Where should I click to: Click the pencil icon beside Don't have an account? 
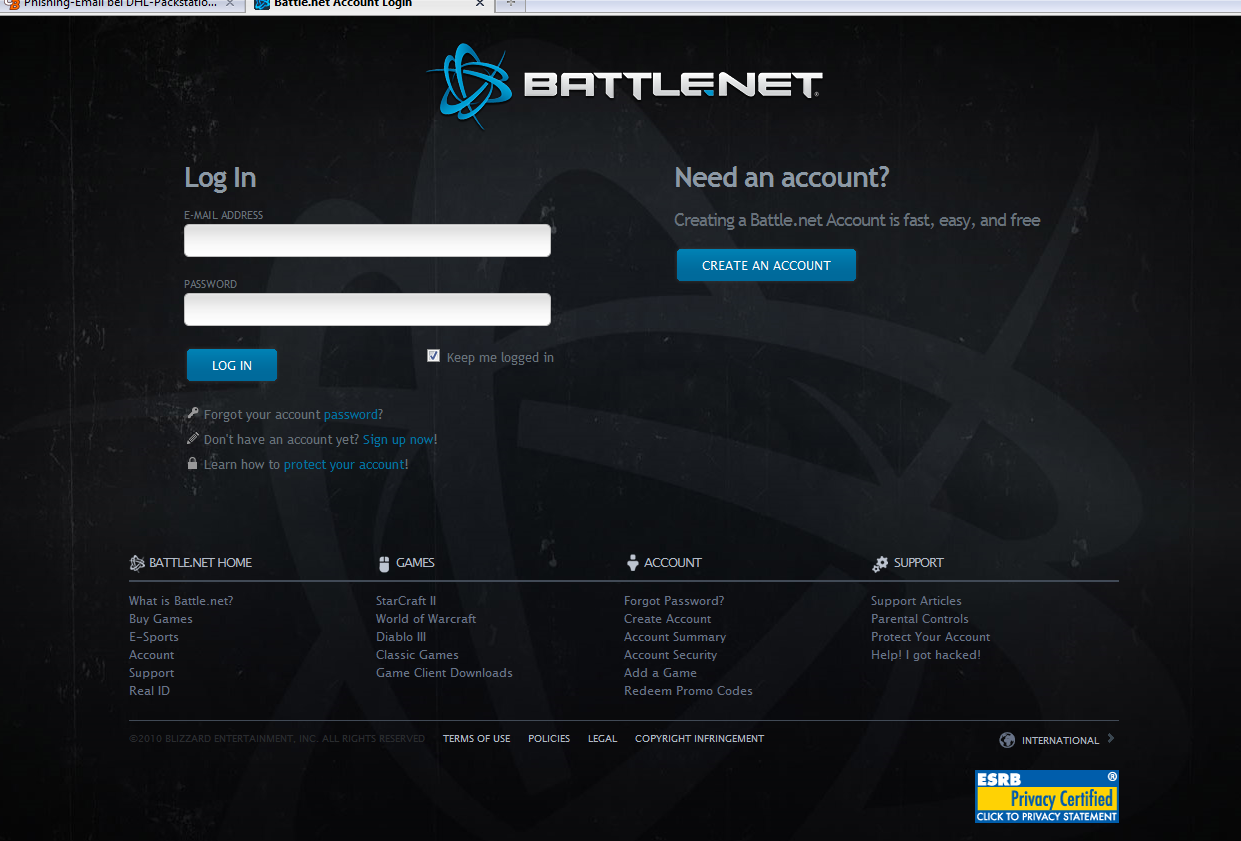click(192, 439)
